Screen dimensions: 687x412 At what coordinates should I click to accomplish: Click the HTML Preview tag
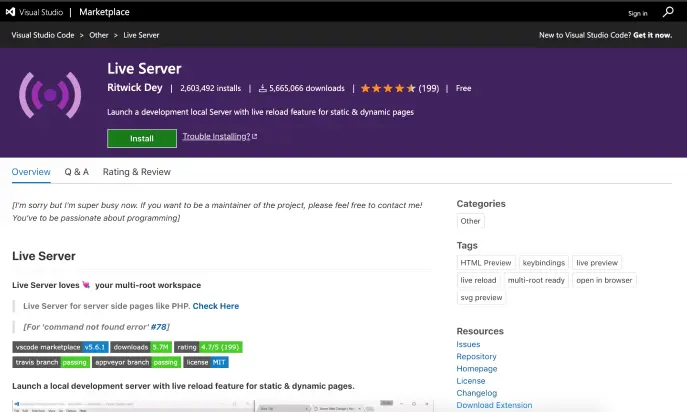pos(486,263)
